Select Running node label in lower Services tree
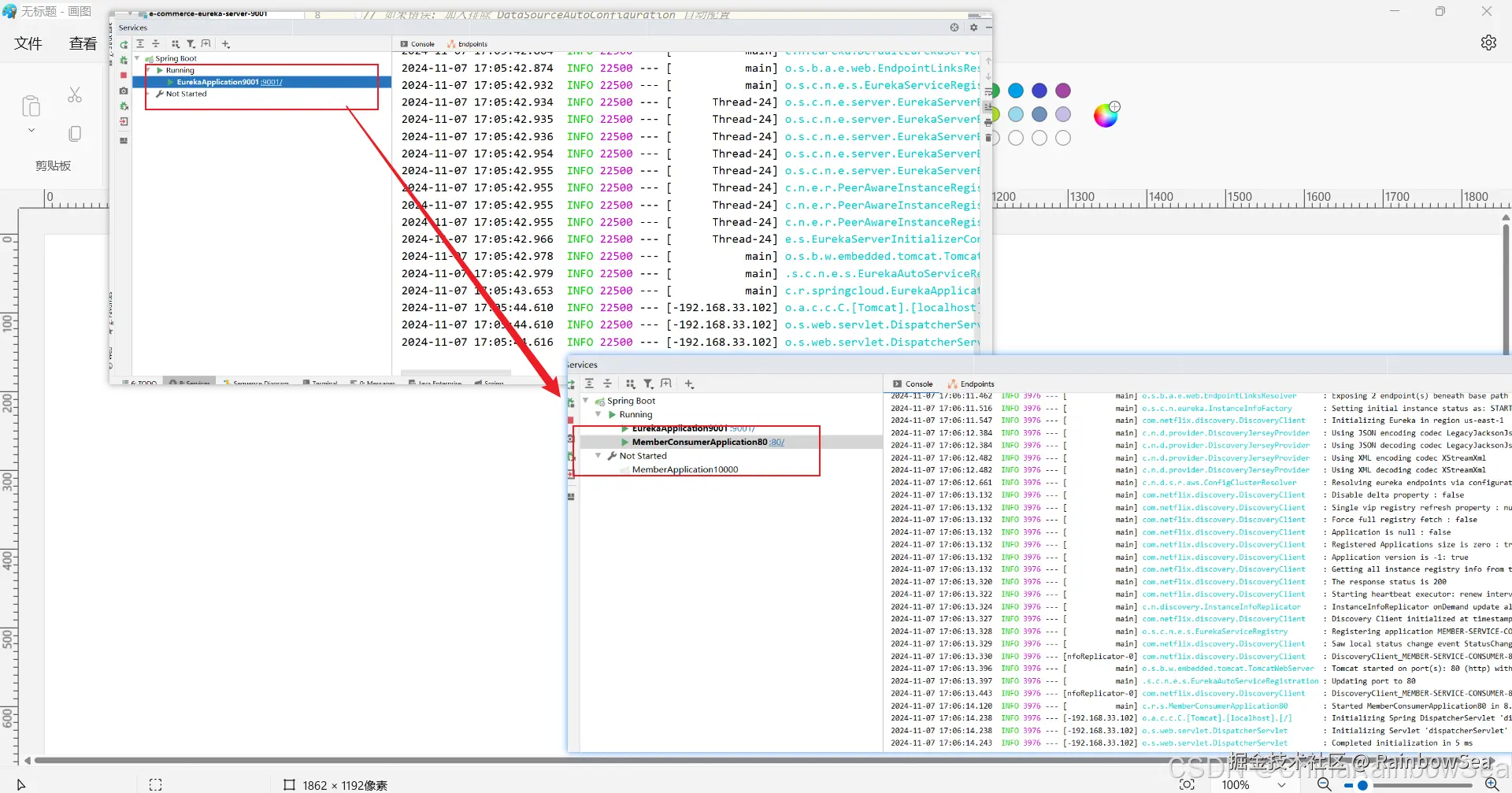The width and height of the screenshot is (1512, 793). tap(636, 415)
